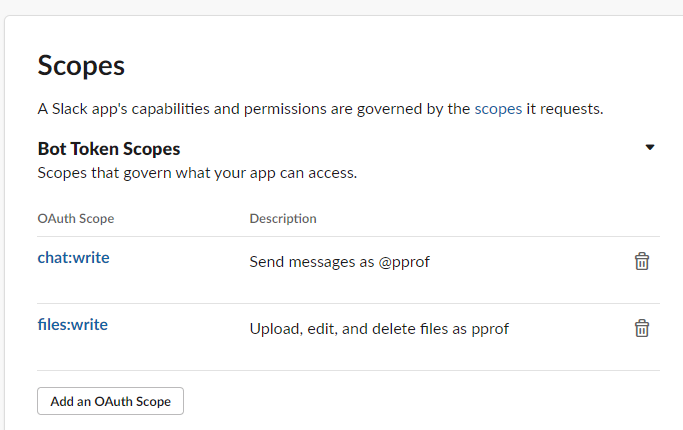Collapse the Bot Token Scopes section
The width and height of the screenshot is (683, 430).
tap(650, 147)
